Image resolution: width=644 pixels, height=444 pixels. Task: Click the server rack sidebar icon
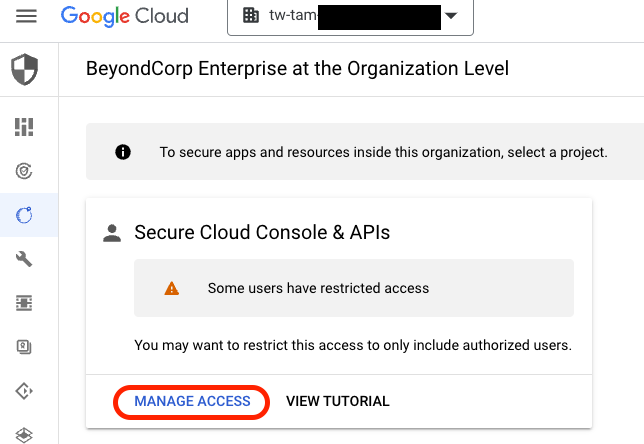(x=25, y=303)
